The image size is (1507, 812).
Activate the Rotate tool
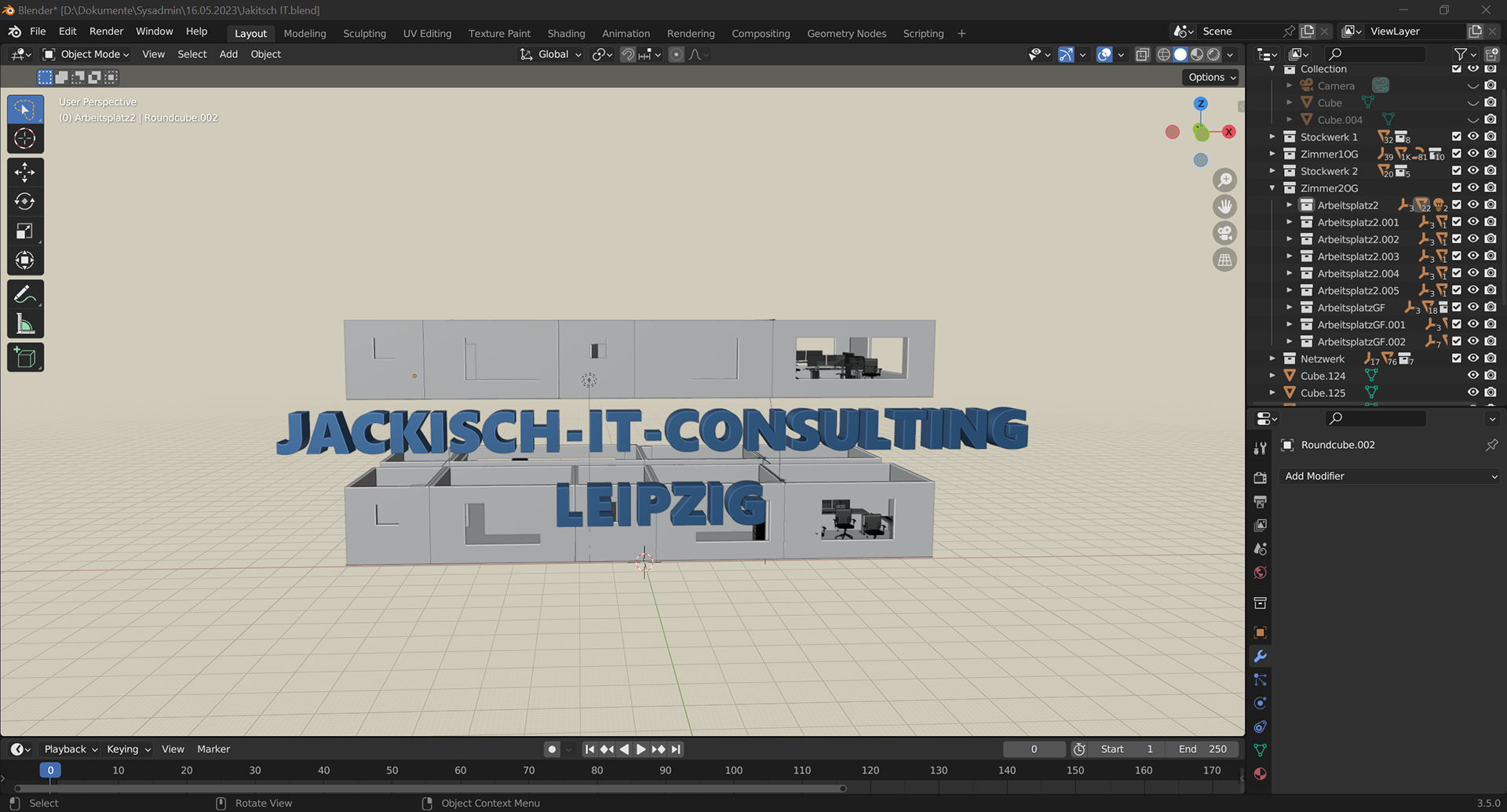tap(25, 202)
